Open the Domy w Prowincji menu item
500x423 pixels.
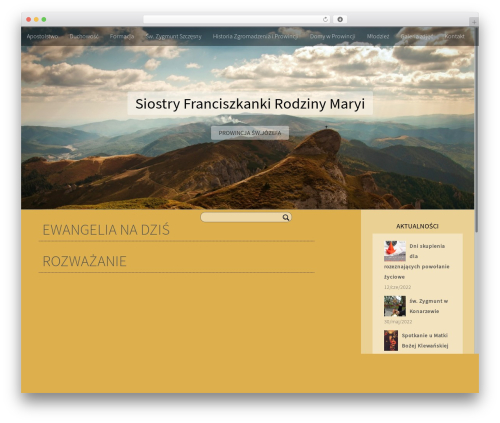coord(332,36)
